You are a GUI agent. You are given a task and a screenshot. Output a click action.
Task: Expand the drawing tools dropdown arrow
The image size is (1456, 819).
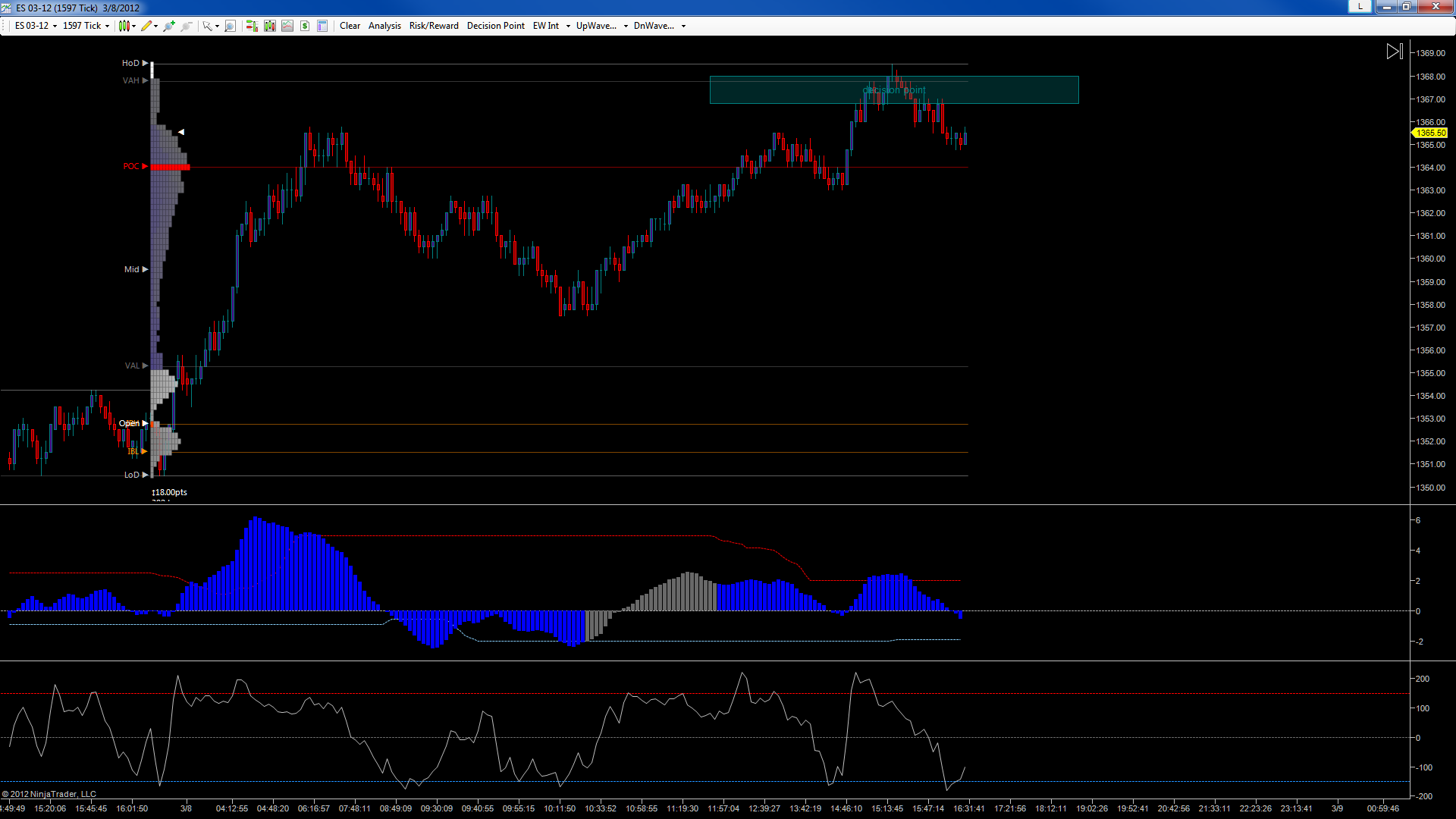156,26
